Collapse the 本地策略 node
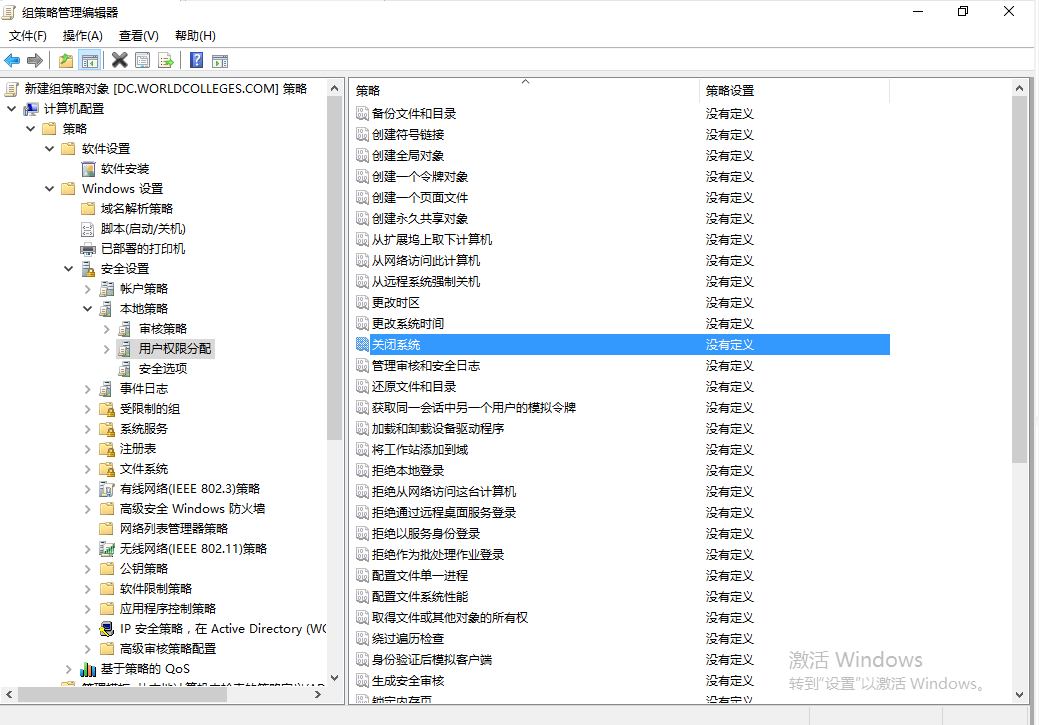Viewport: 1039px width, 725px height. 87,309
